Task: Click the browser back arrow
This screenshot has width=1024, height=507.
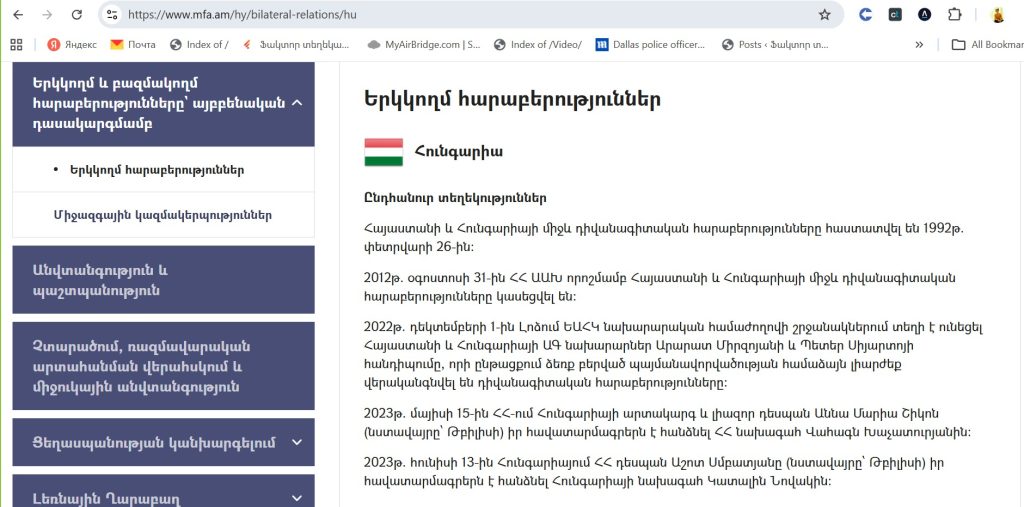Action: pos(18,15)
